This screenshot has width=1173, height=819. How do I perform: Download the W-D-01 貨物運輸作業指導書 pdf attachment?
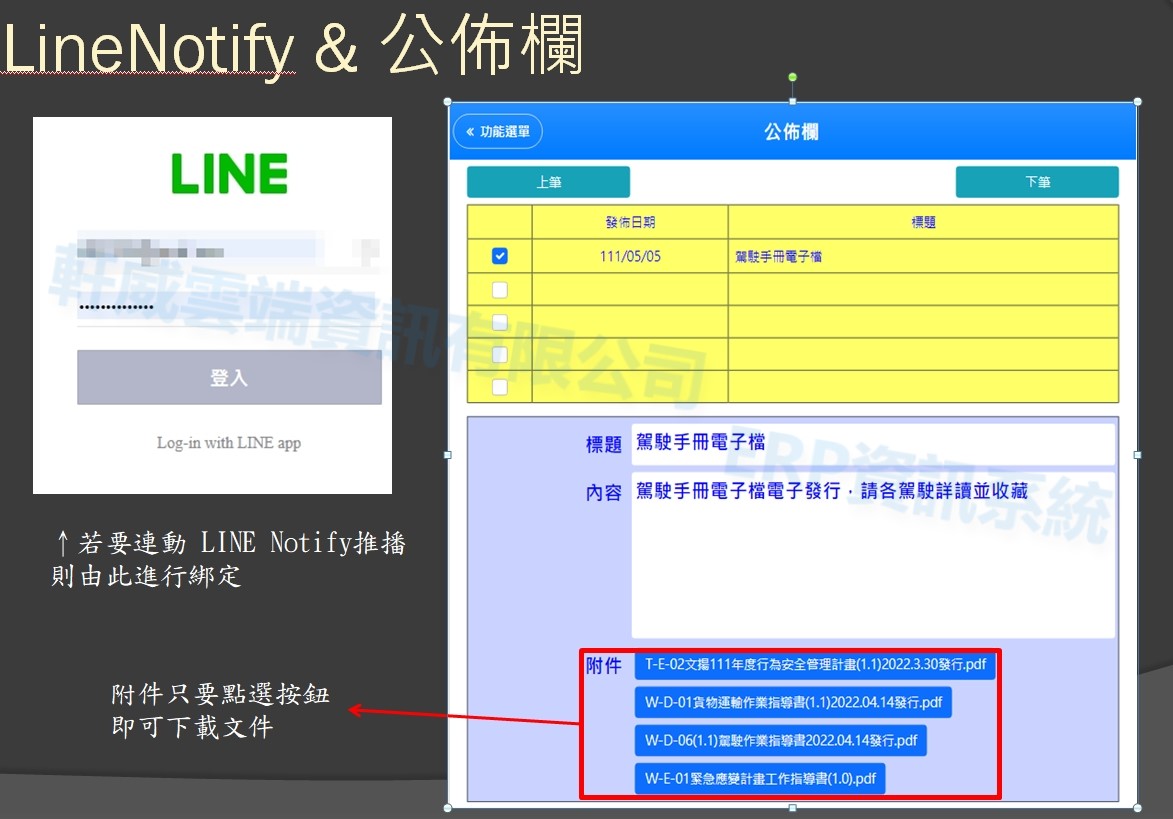pyautogui.click(x=793, y=702)
